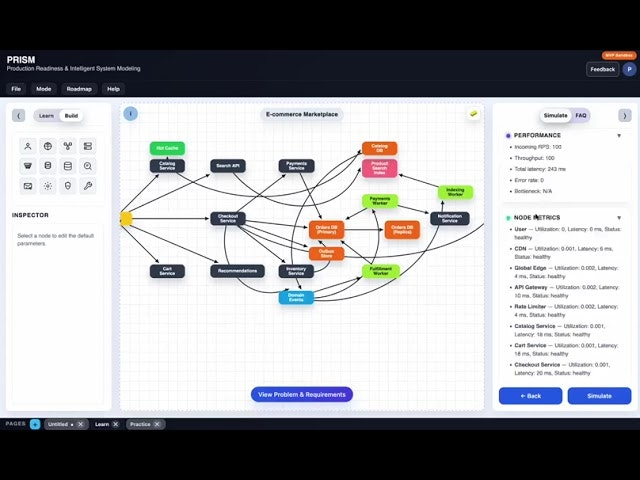This screenshot has width=640, height=480.
Task: Collapse the left sidebar with chevron
Action: [x=18, y=116]
